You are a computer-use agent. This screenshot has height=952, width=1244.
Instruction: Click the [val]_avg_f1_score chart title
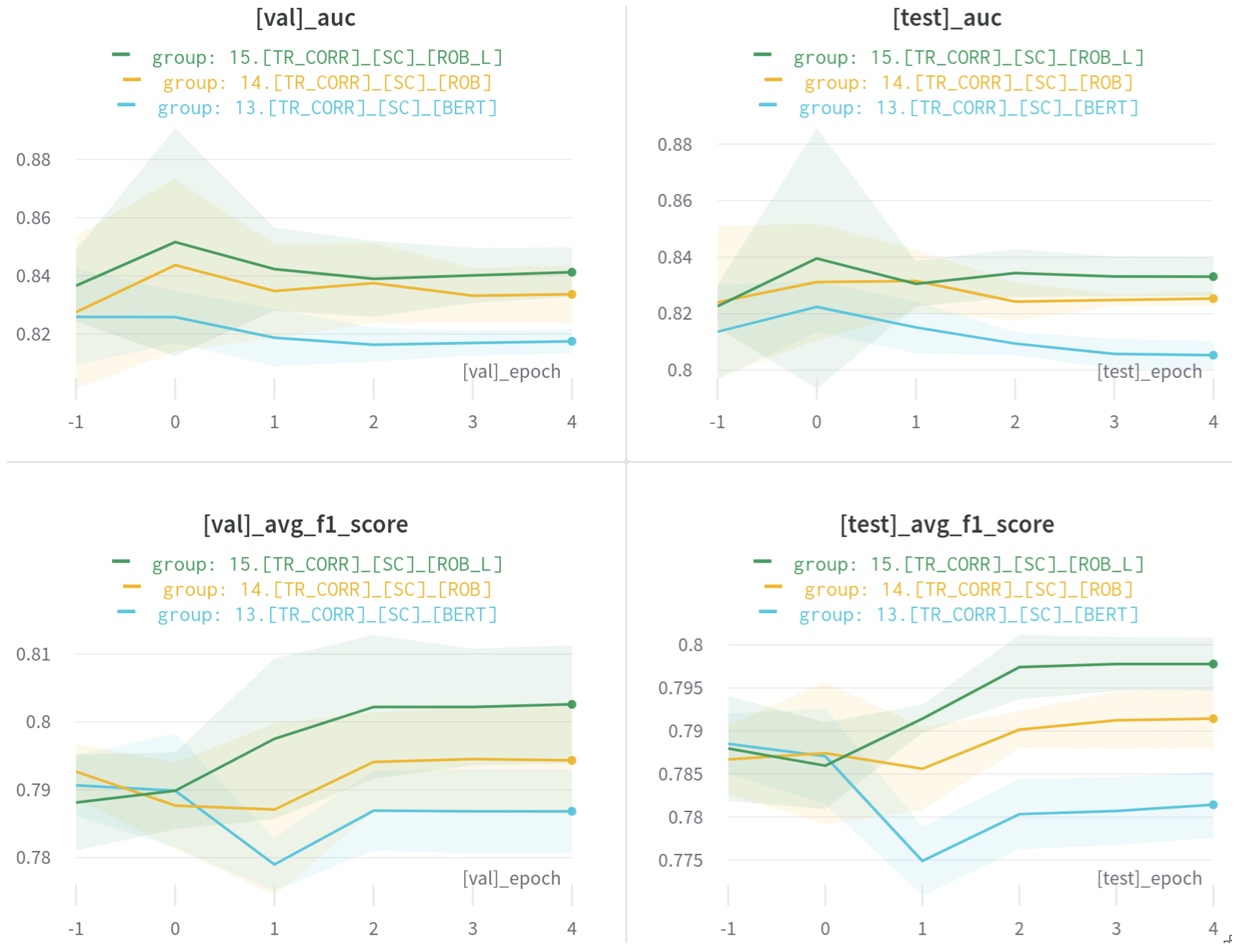(x=306, y=525)
